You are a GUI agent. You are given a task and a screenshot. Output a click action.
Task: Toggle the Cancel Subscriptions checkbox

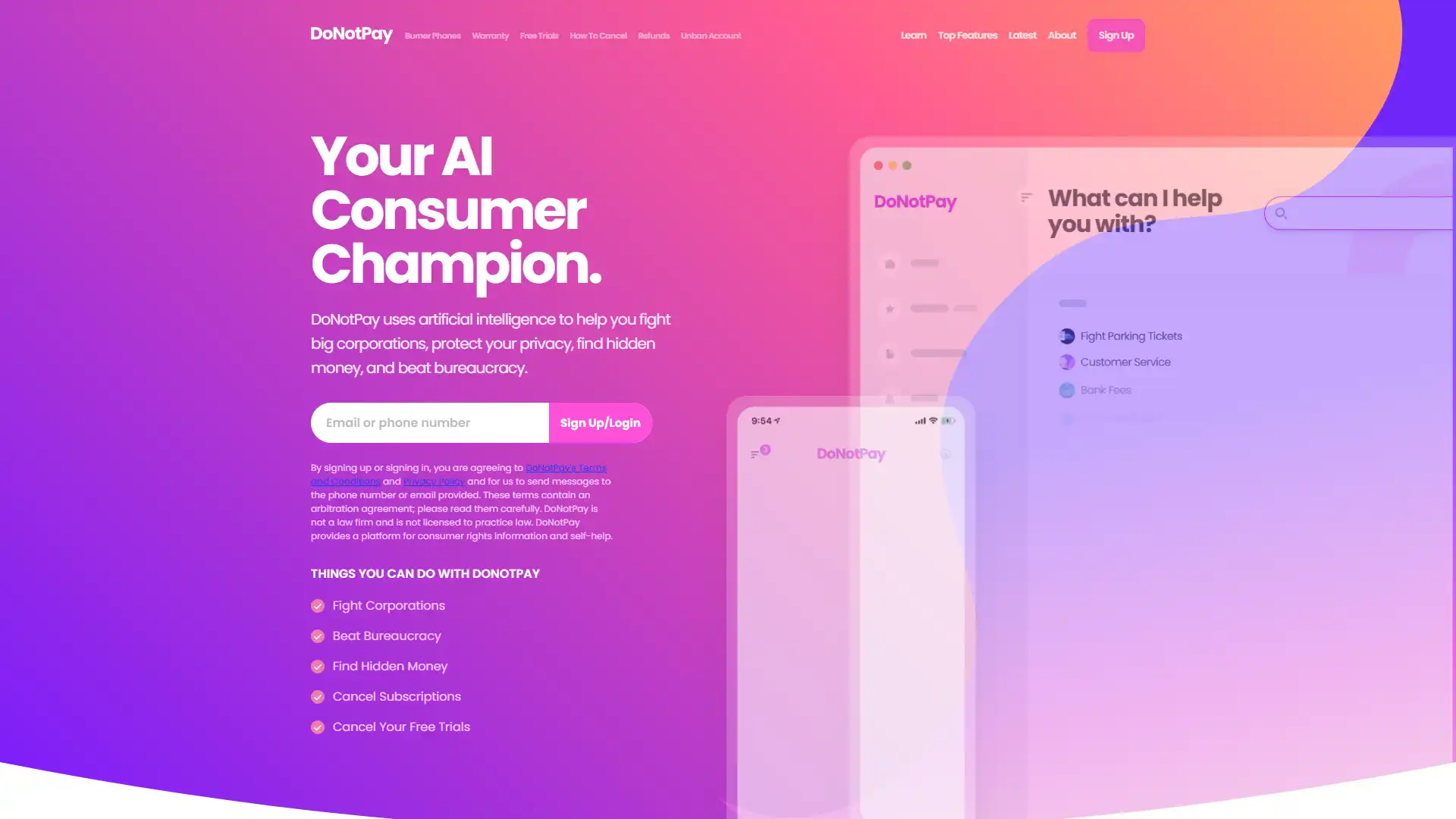click(318, 696)
